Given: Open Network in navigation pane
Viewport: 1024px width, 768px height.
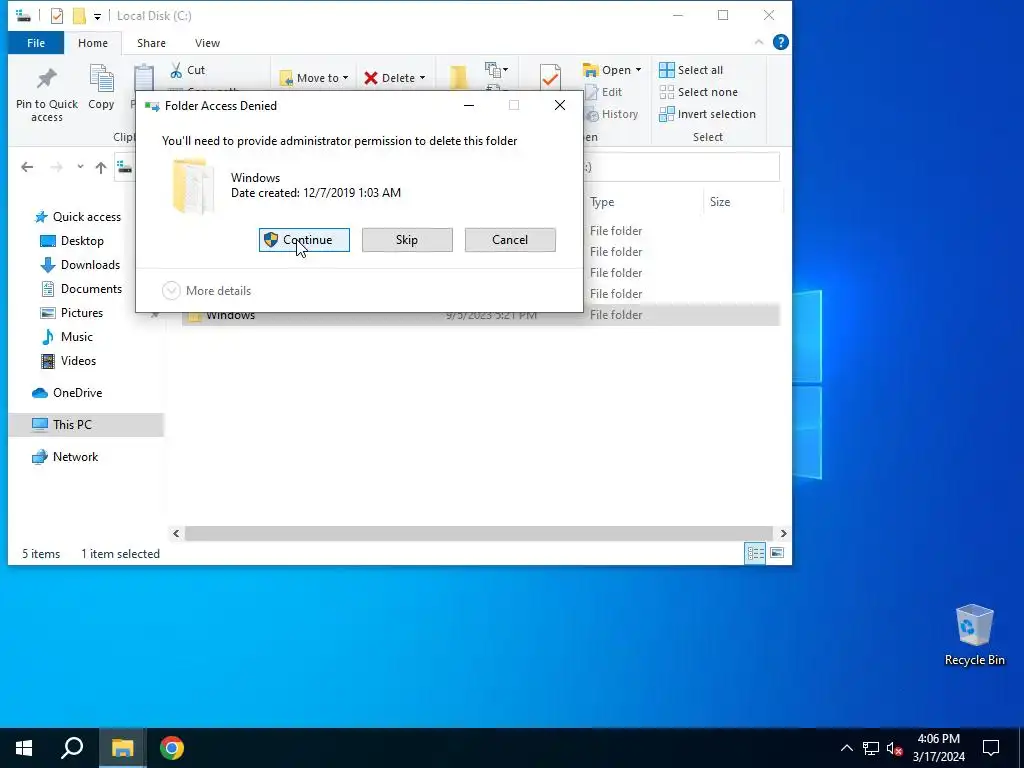Looking at the screenshot, I should pyautogui.click(x=65, y=457).
